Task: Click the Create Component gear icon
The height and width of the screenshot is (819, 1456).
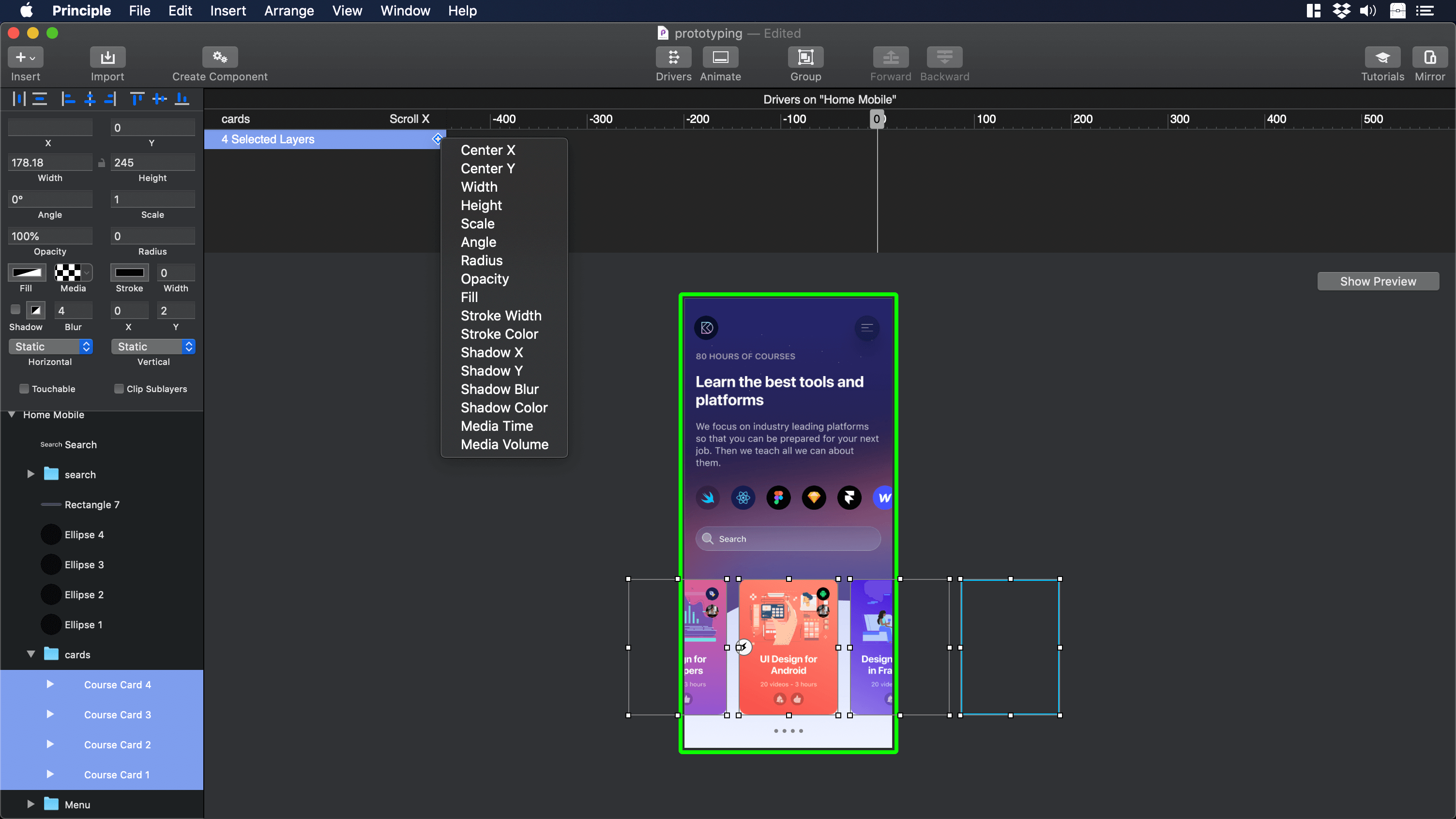Action: (220, 57)
